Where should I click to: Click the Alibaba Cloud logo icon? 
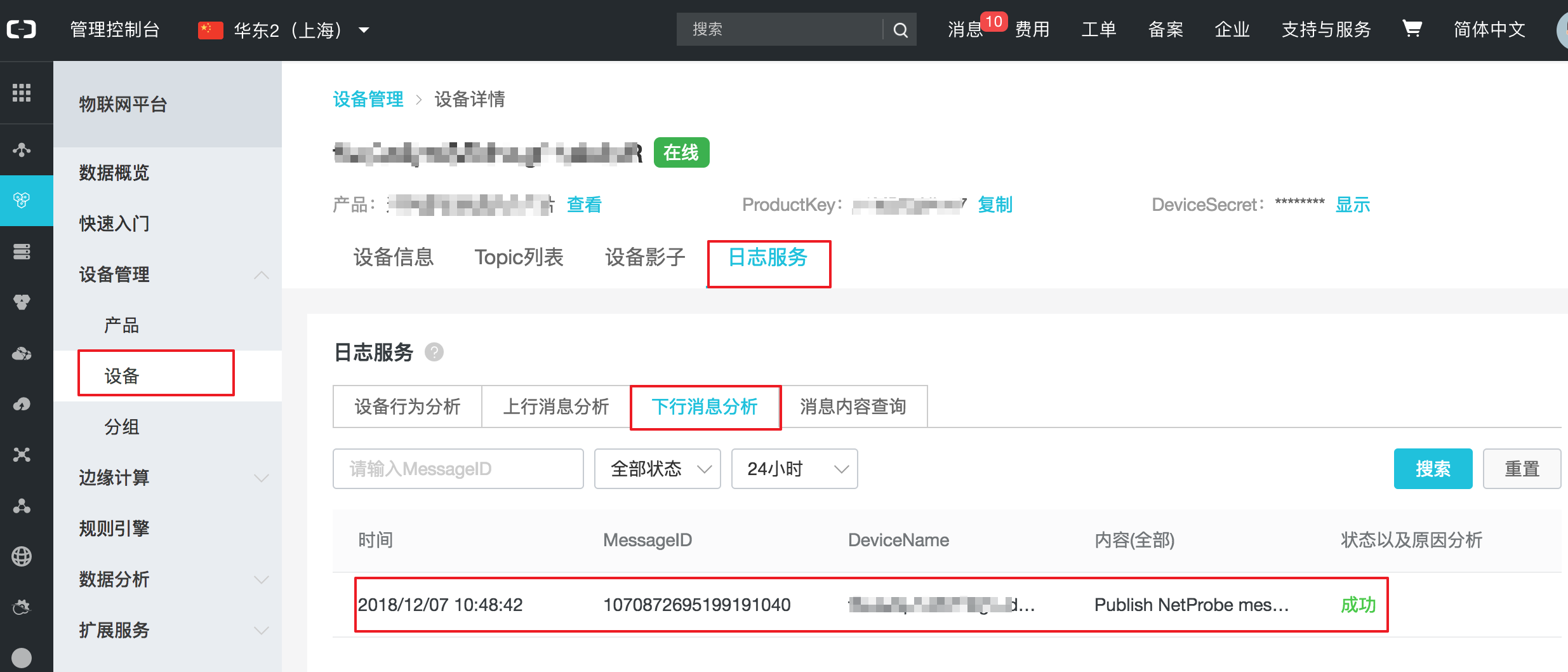(x=21, y=29)
